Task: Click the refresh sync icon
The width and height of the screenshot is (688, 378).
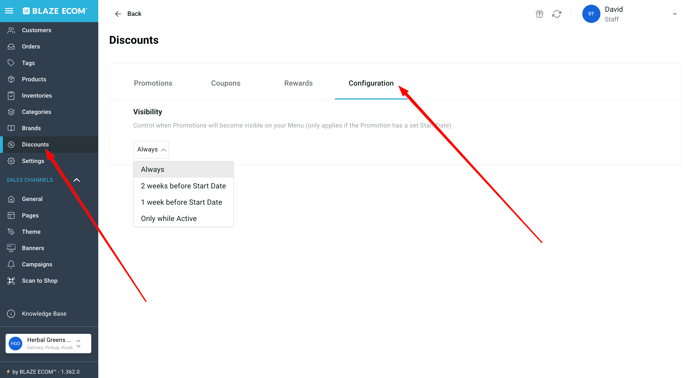Action: [x=556, y=14]
